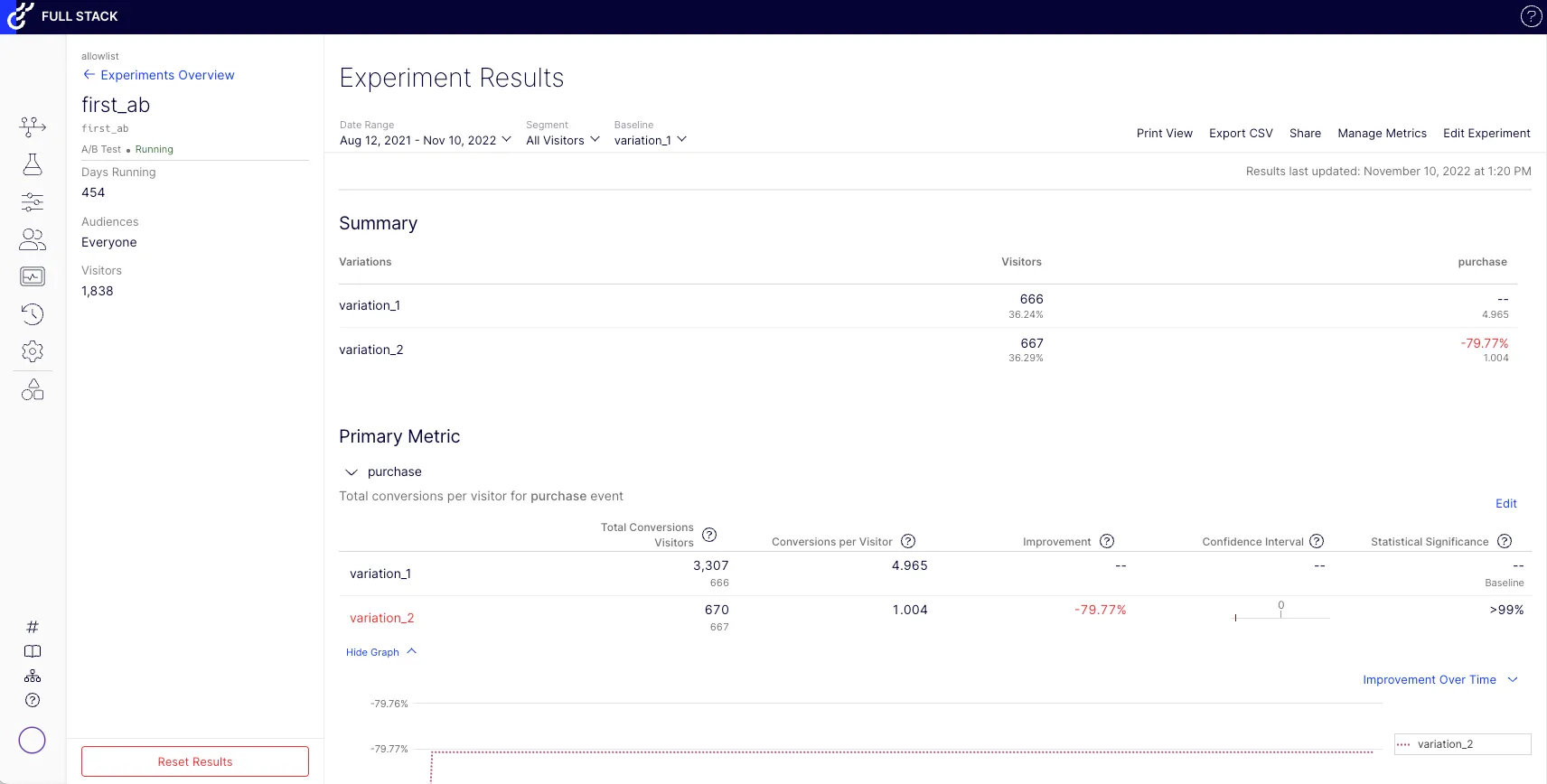Viewport: 1547px width, 784px height.
Task: Open the profile circle avatar in sidebar
Action: point(32,741)
